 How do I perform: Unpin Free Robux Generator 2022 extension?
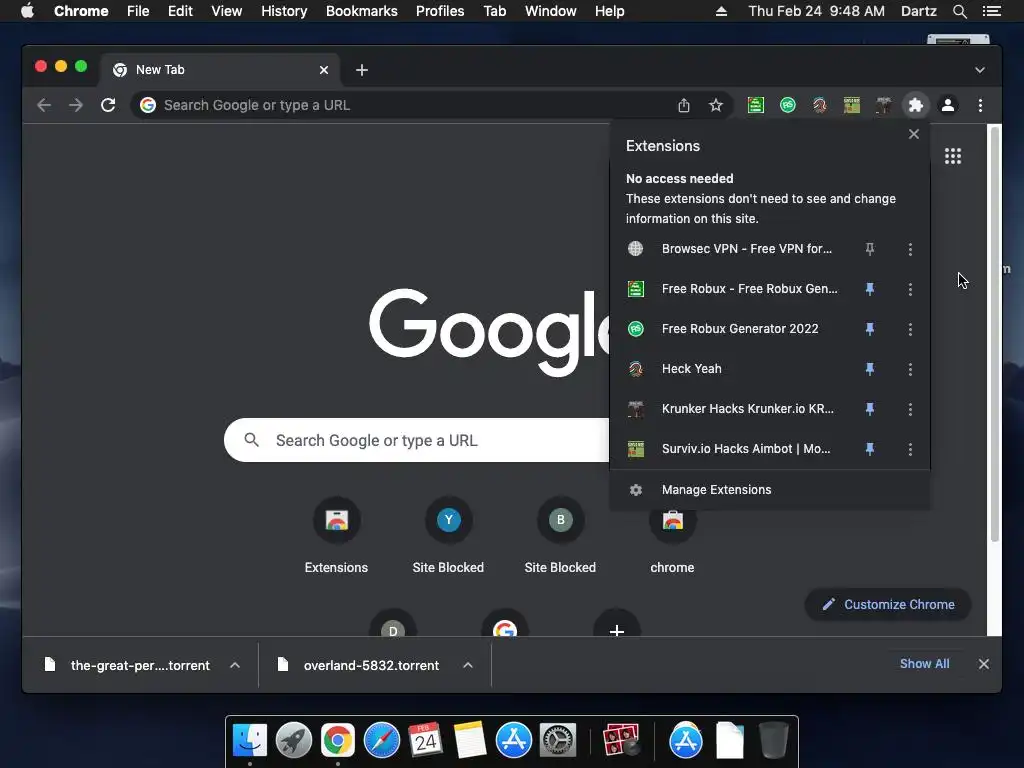click(x=869, y=329)
